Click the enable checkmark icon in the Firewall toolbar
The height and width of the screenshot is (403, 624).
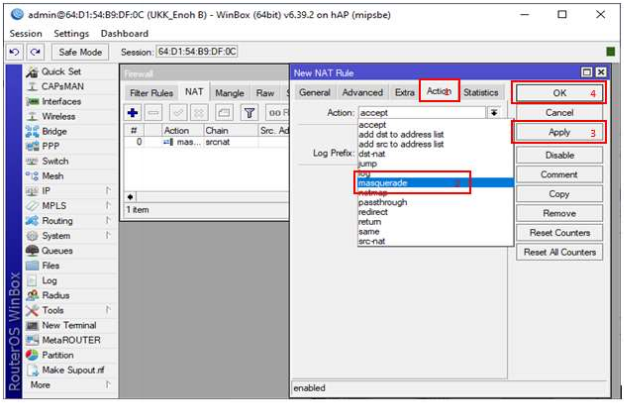pyautogui.click(x=178, y=113)
